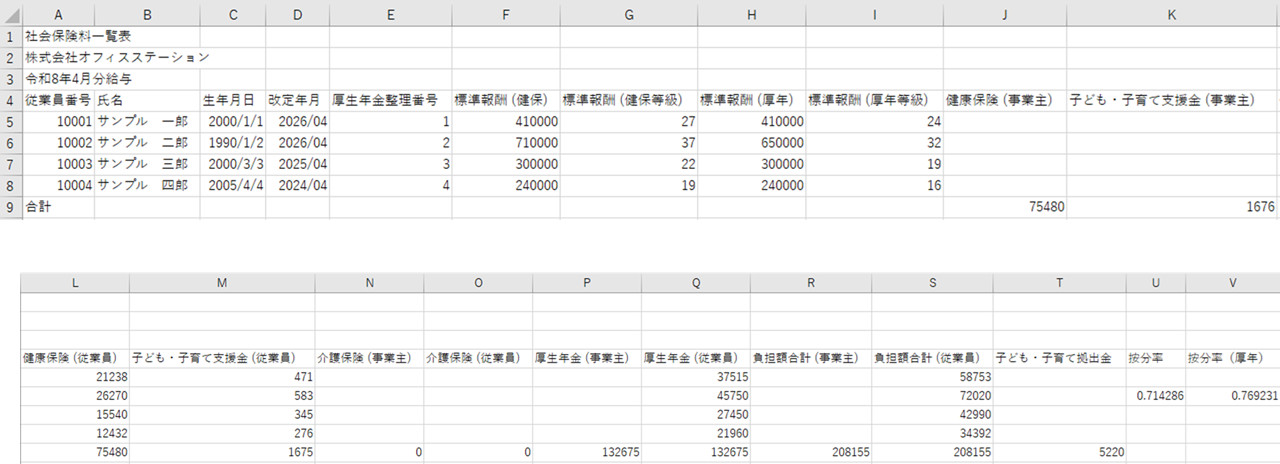Select the total cell 1676

coord(1173,207)
